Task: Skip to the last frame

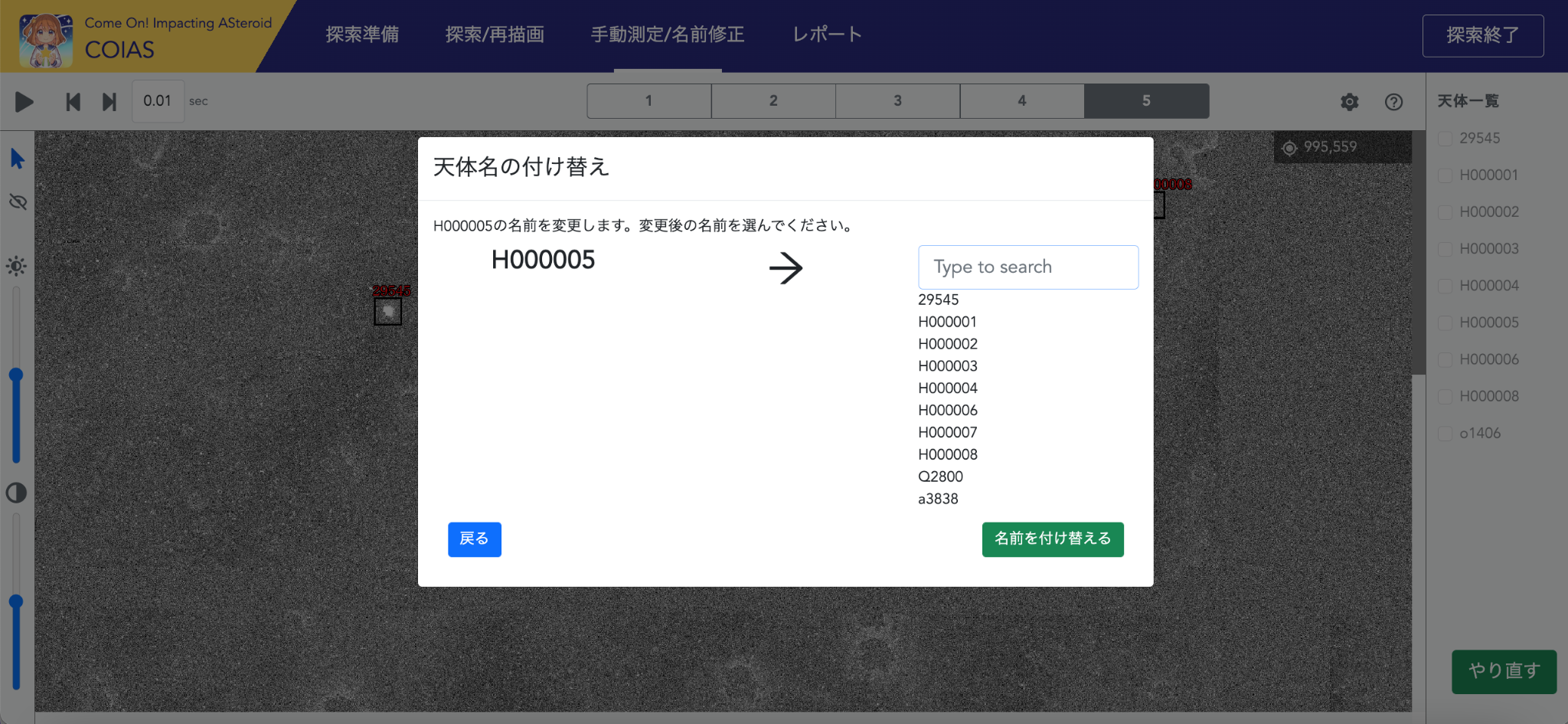Action: pos(109,101)
